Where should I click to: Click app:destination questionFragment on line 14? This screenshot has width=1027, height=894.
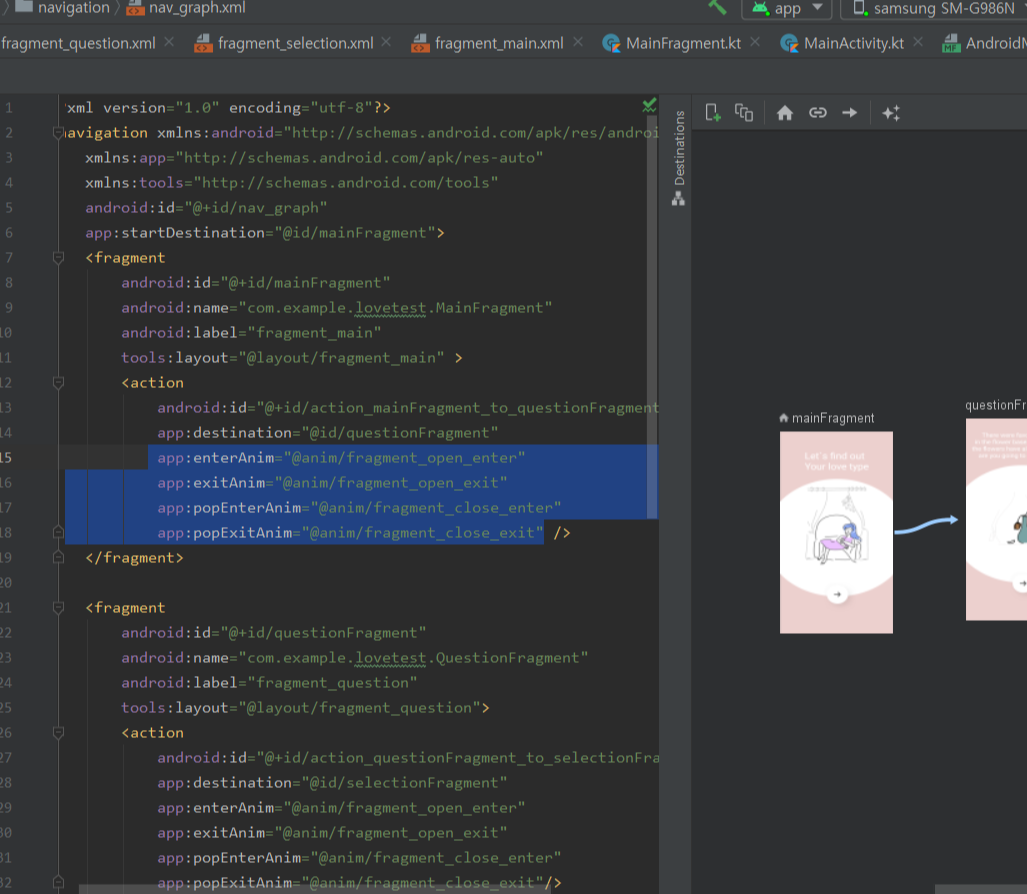coord(327,432)
